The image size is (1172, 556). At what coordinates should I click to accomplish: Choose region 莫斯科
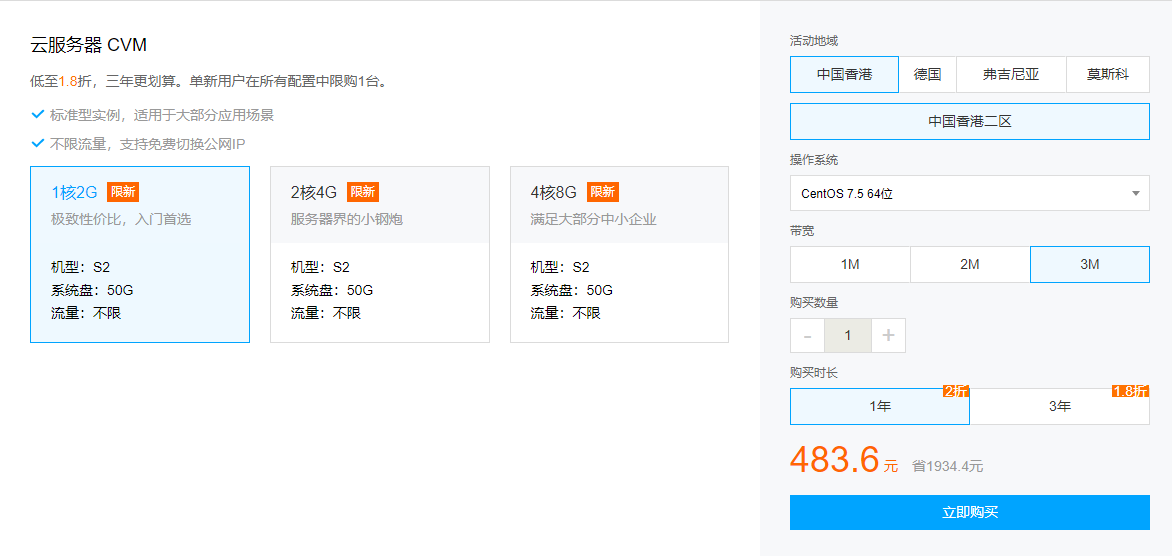coord(1108,75)
